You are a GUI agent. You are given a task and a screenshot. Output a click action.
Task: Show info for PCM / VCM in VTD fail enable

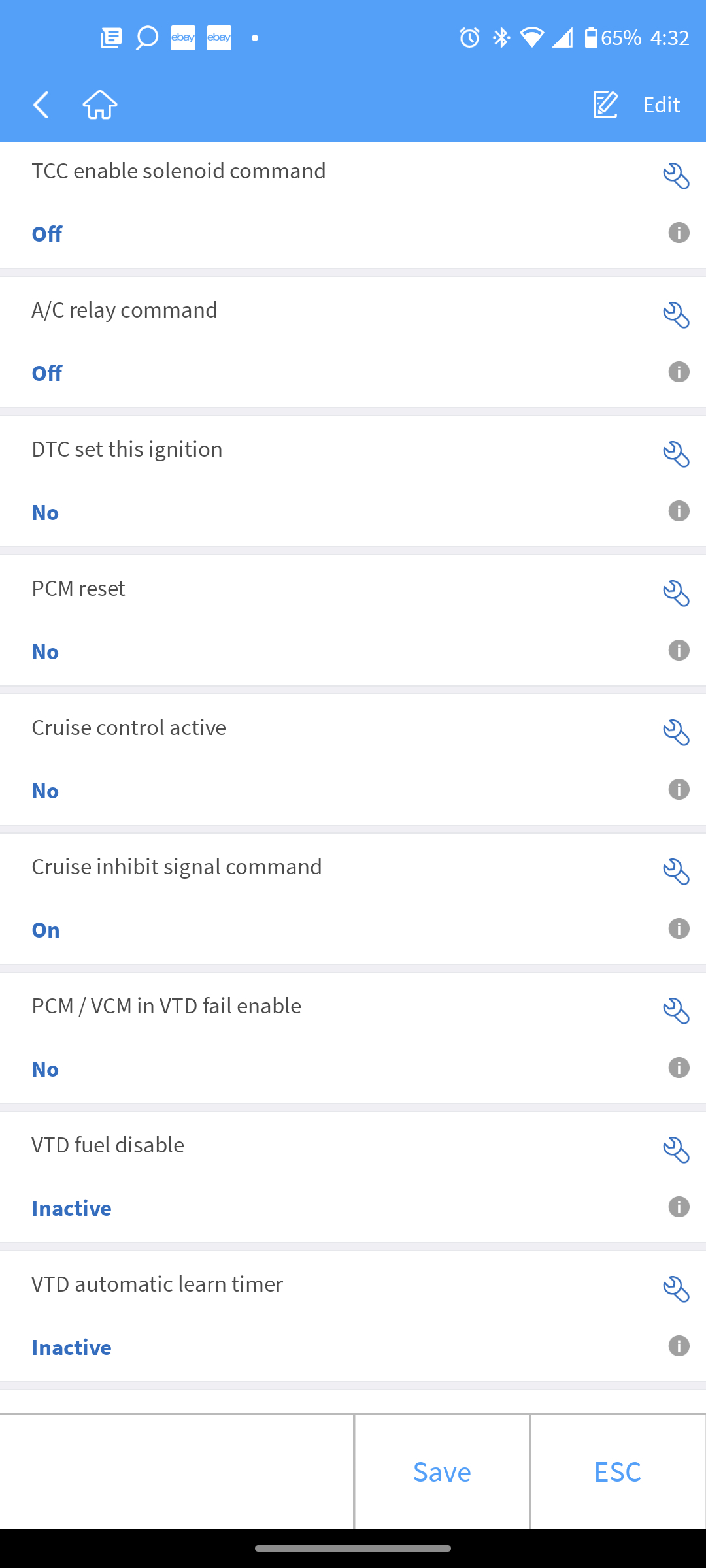(x=679, y=1068)
